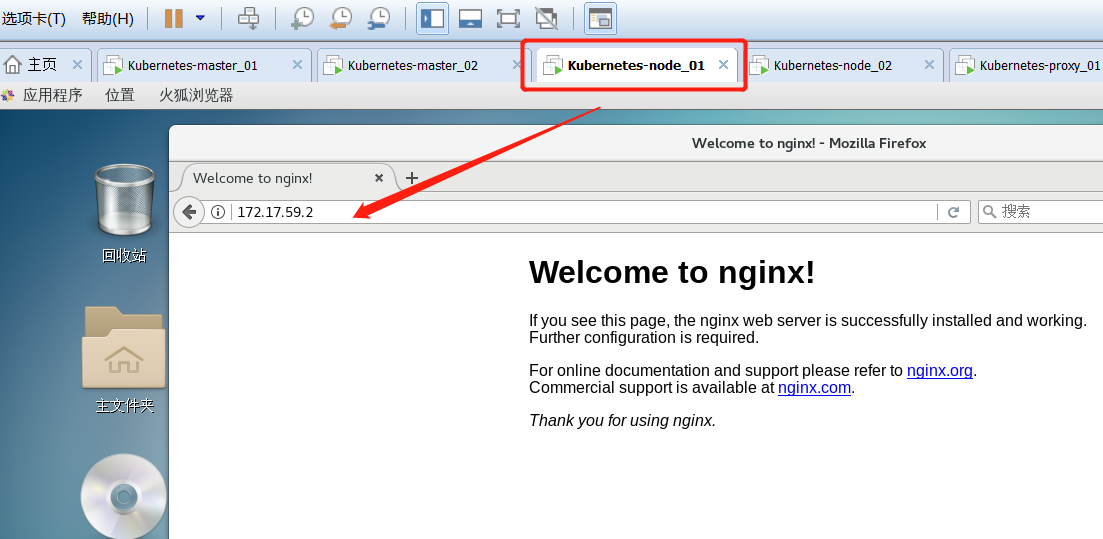
Task: Open the snapshot manager
Action: point(378,18)
